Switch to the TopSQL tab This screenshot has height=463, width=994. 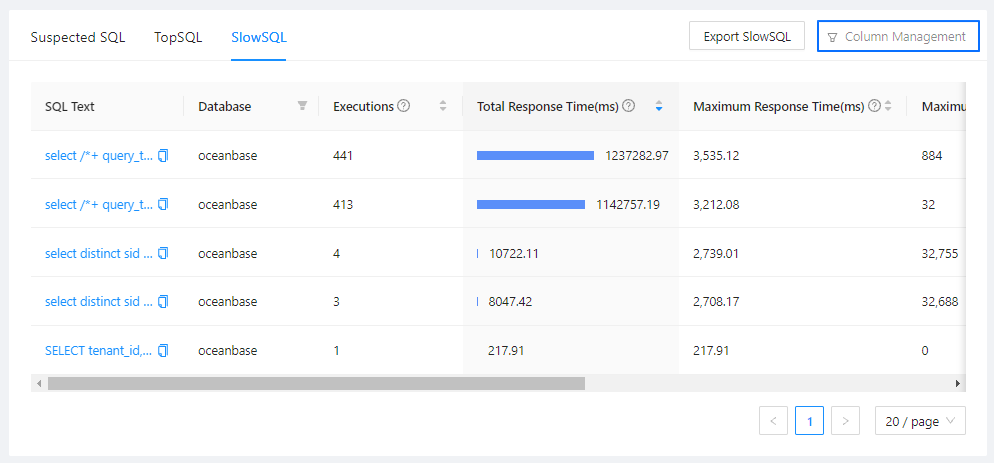[x=178, y=38]
